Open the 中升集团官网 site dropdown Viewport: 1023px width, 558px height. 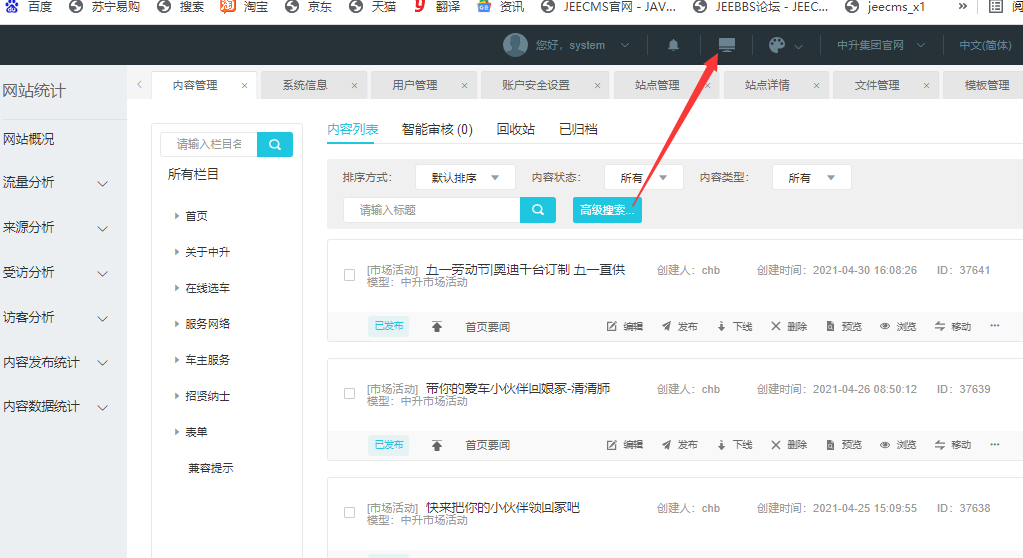[881, 45]
